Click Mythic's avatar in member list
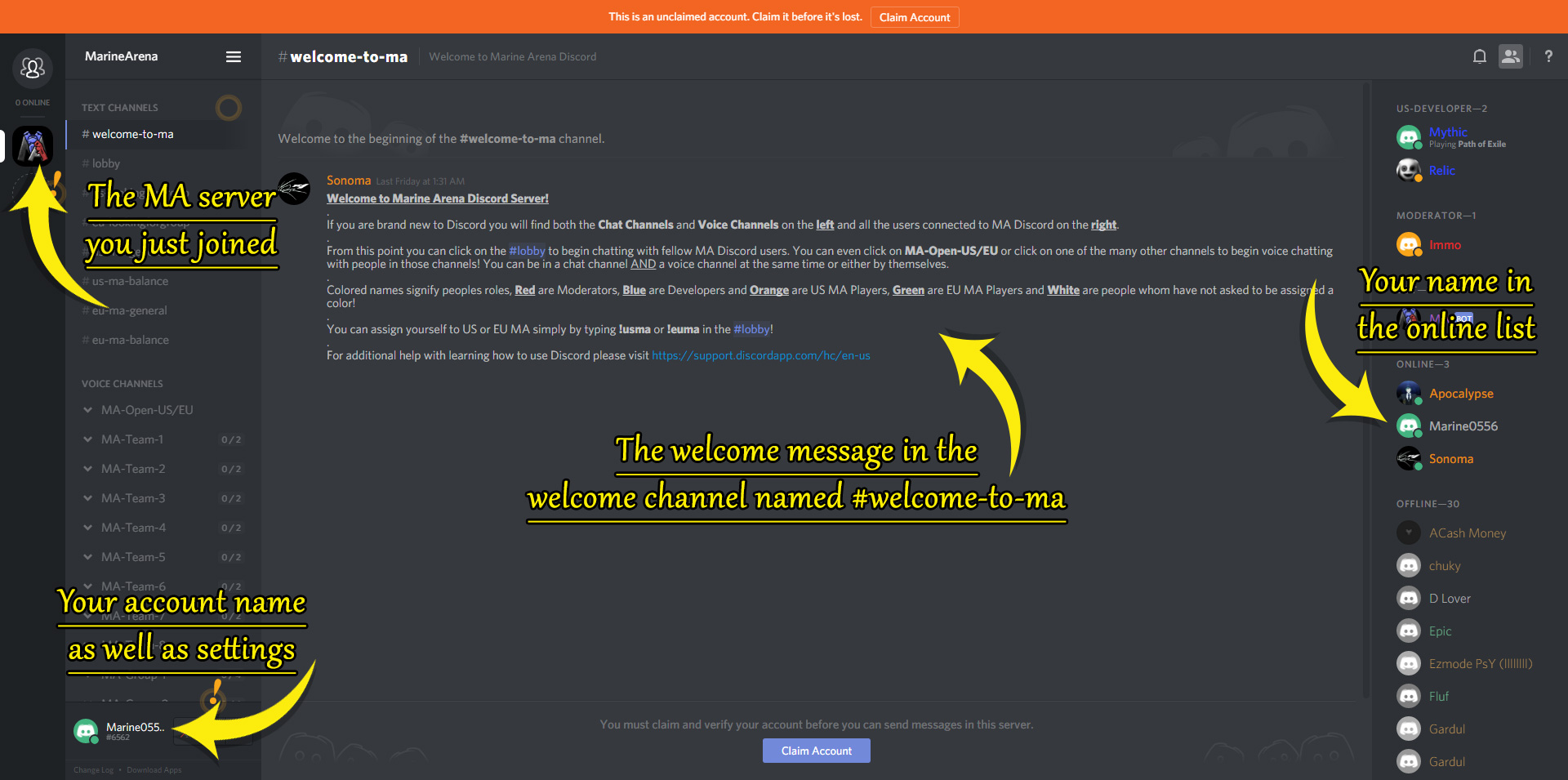The width and height of the screenshot is (1568, 780). coord(1409,137)
